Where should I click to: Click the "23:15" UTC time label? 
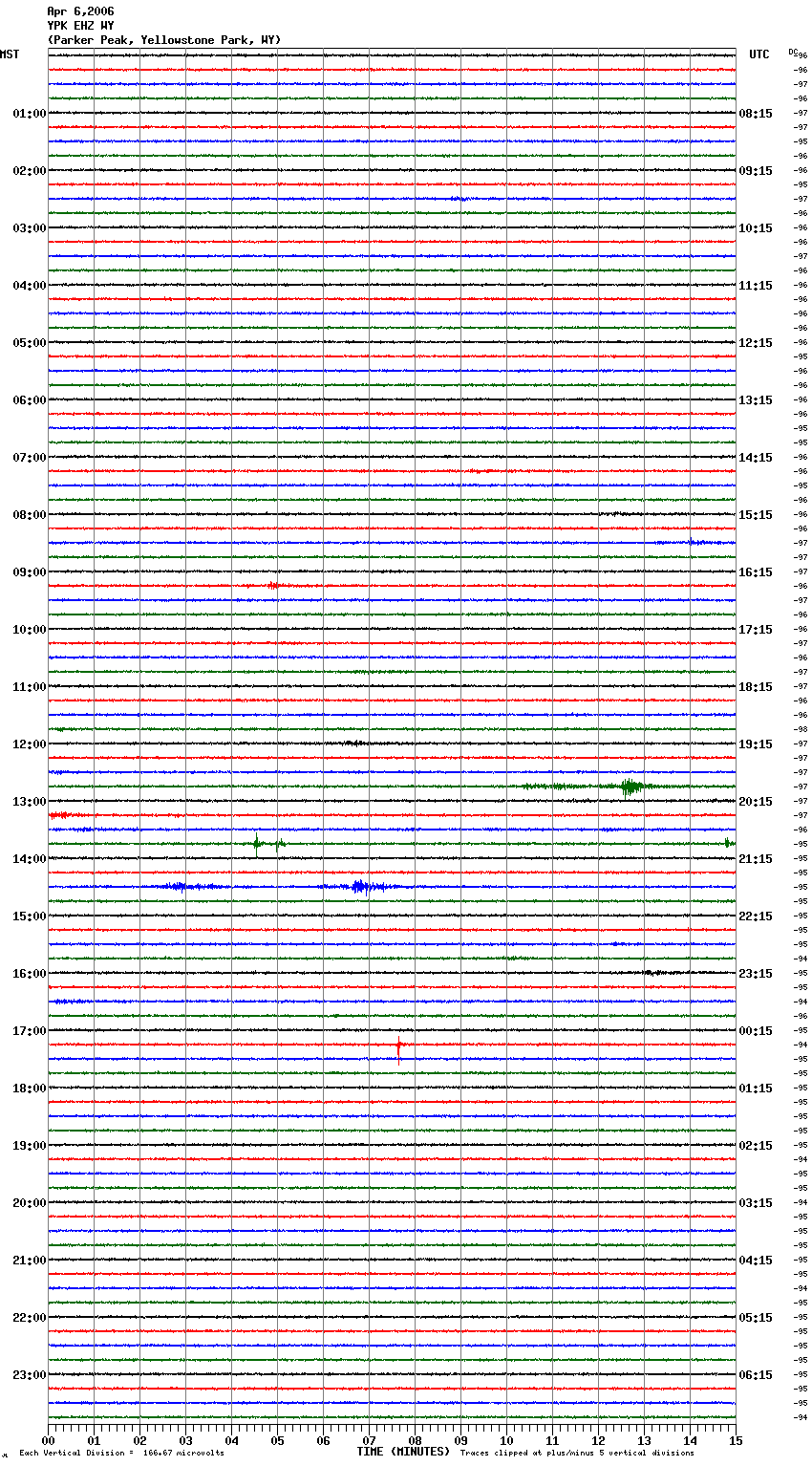pos(756,974)
